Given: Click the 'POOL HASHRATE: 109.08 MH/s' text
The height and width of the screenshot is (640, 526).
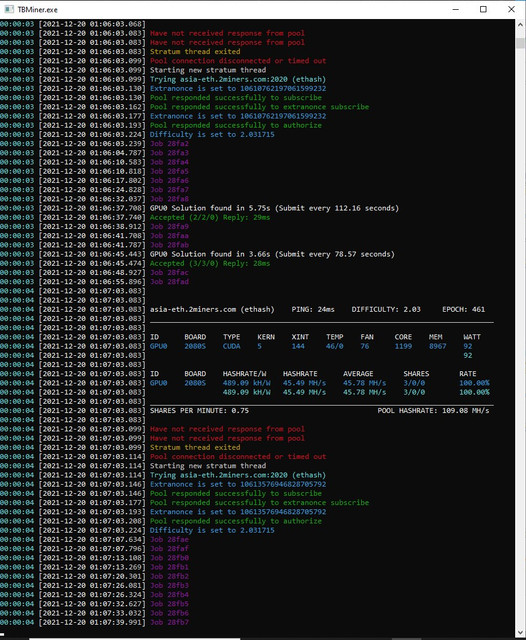Looking at the screenshot, I should point(433,411).
